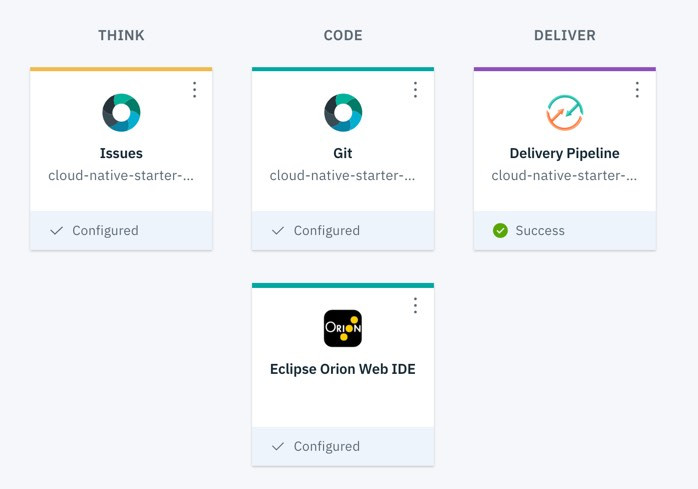Select the THINK phase heading
The image size is (698, 489).
tap(121, 36)
